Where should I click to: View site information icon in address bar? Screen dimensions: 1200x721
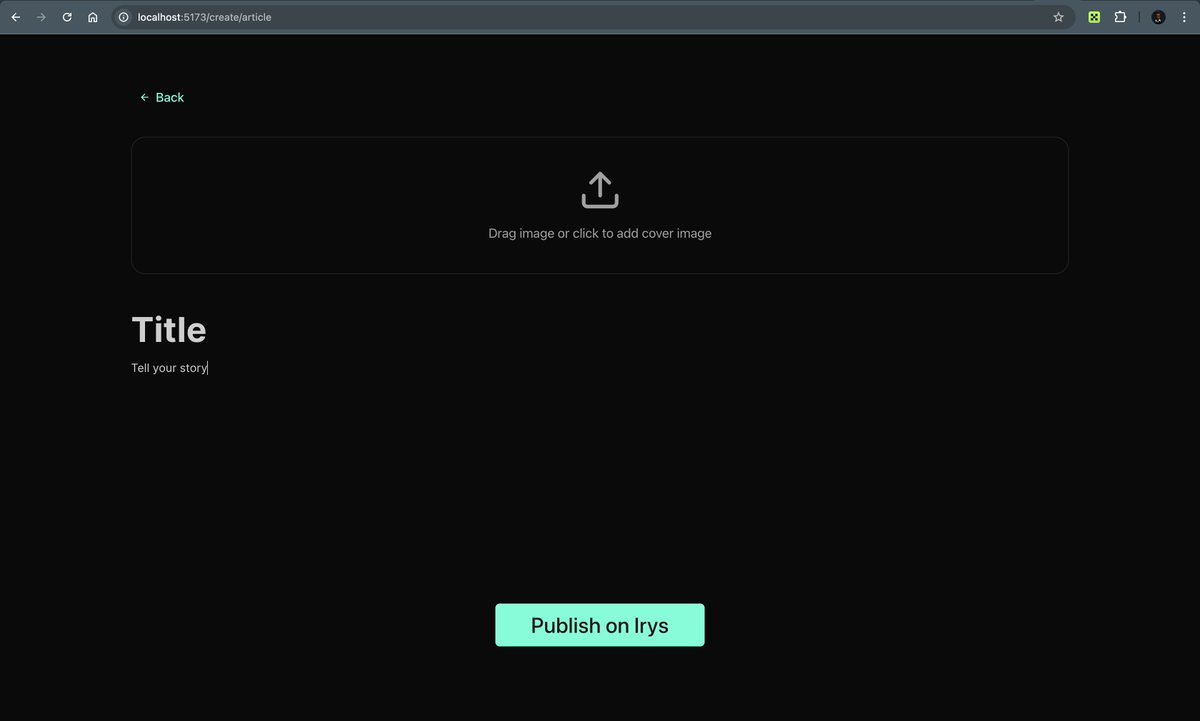point(124,17)
